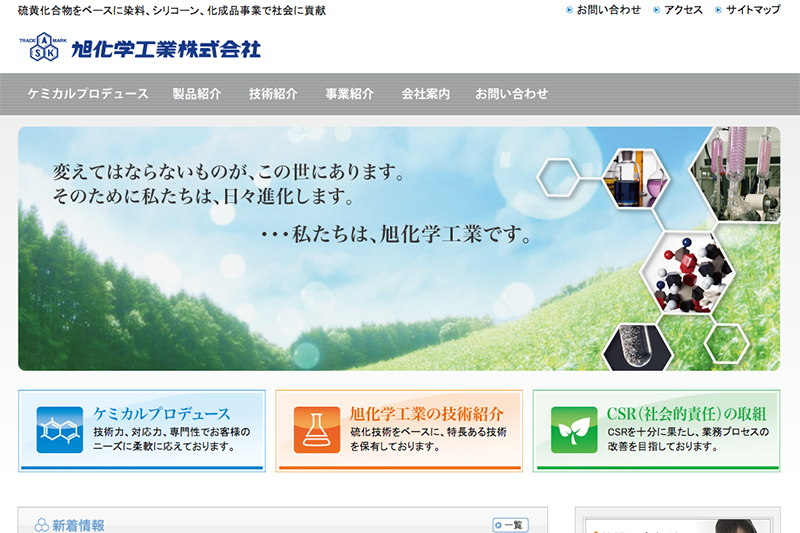Screen dimensions: 800x533
Task: Click the ケミカルプロデュース banner title text
Action: click(x=162, y=414)
